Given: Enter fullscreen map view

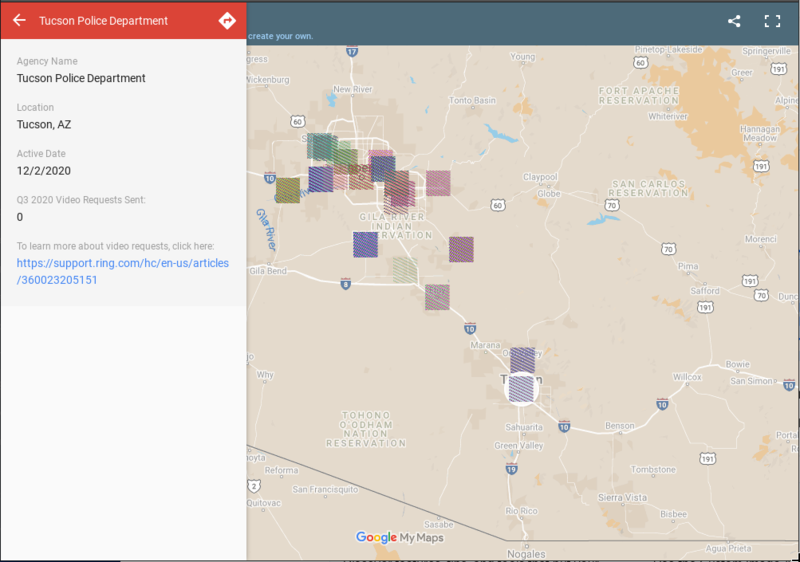Looking at the screenshot, I should click(x=772, y=21).
